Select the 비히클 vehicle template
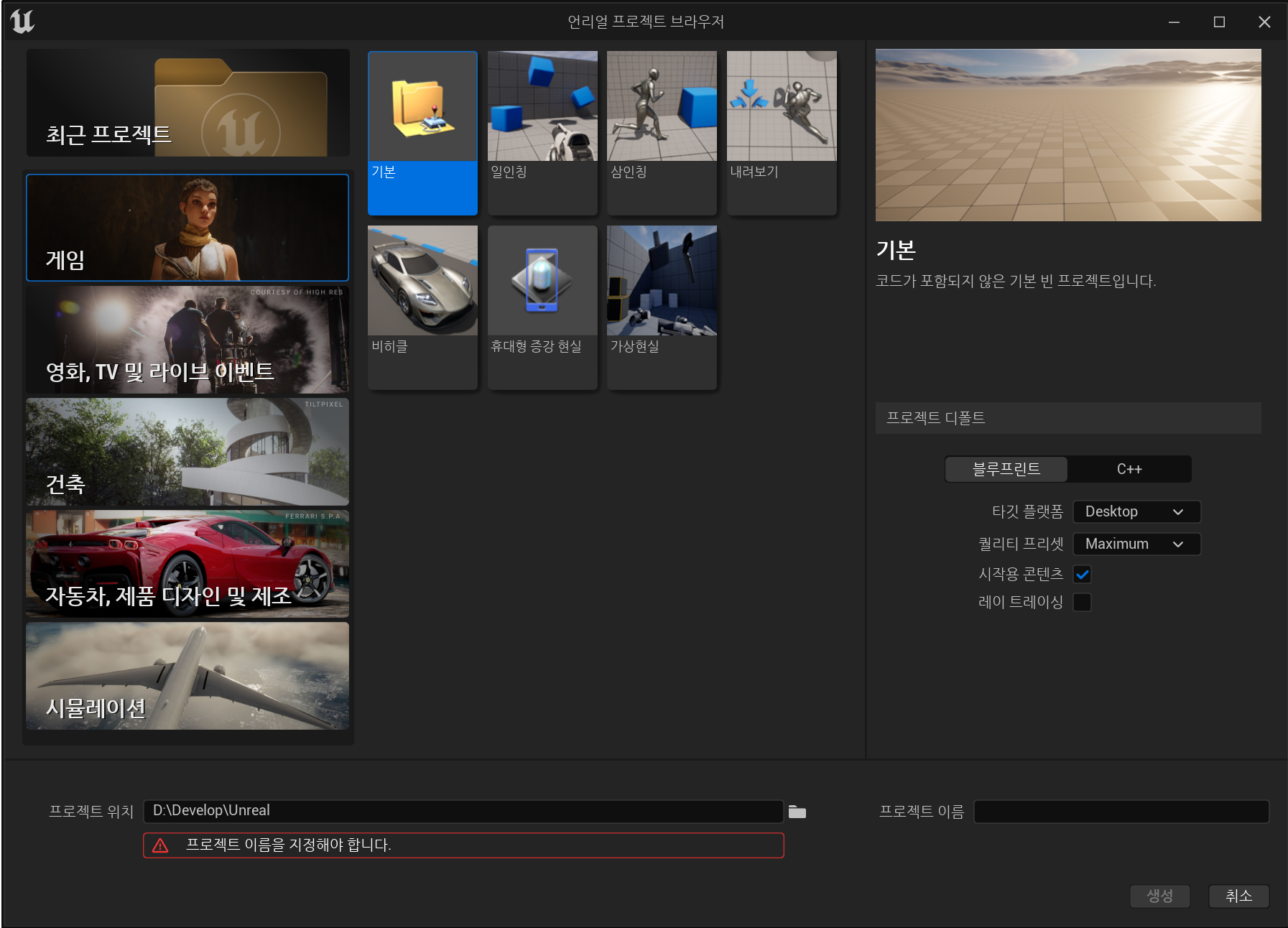 [x=422, y=307]
